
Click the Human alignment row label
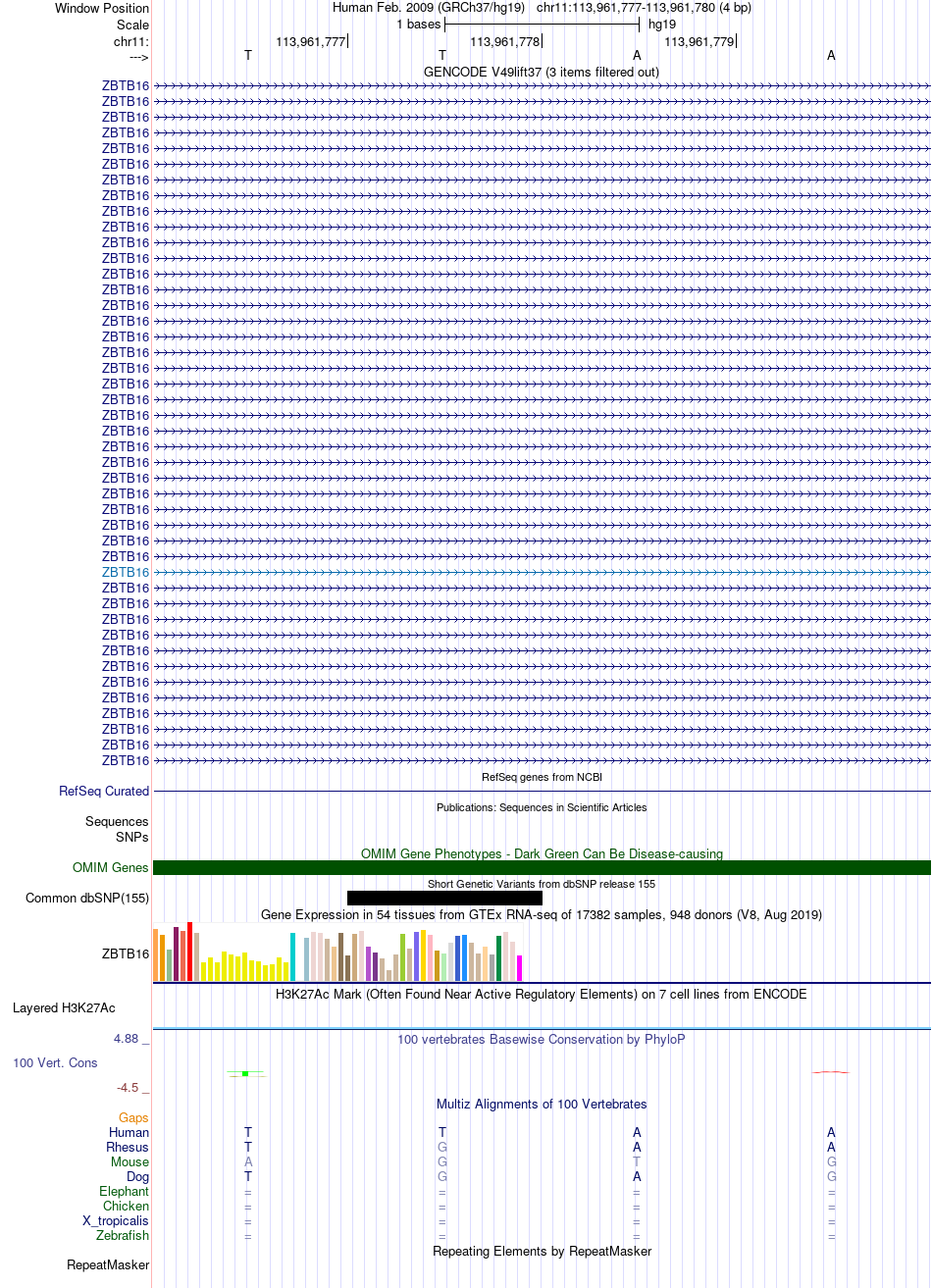129,1132
